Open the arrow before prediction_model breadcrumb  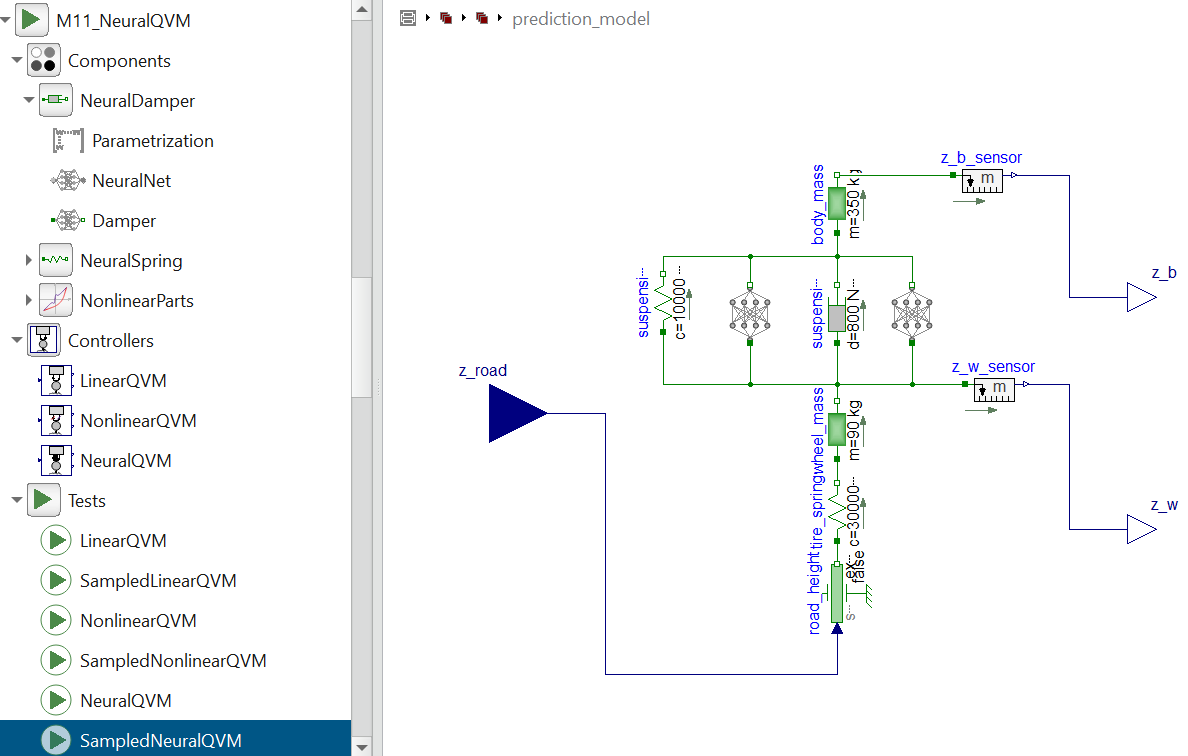point(499,18)
